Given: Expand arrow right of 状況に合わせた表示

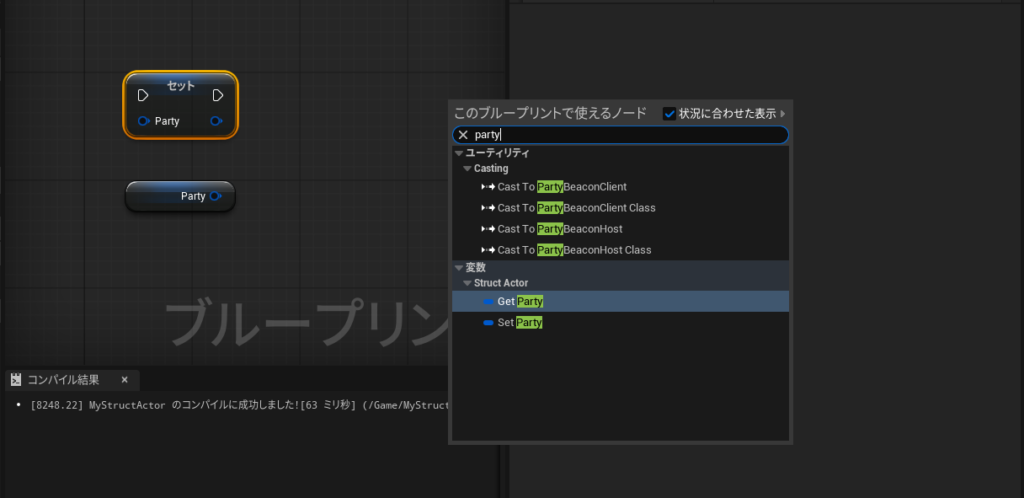Looking at the screenshot, I should [x=783, y=113].
